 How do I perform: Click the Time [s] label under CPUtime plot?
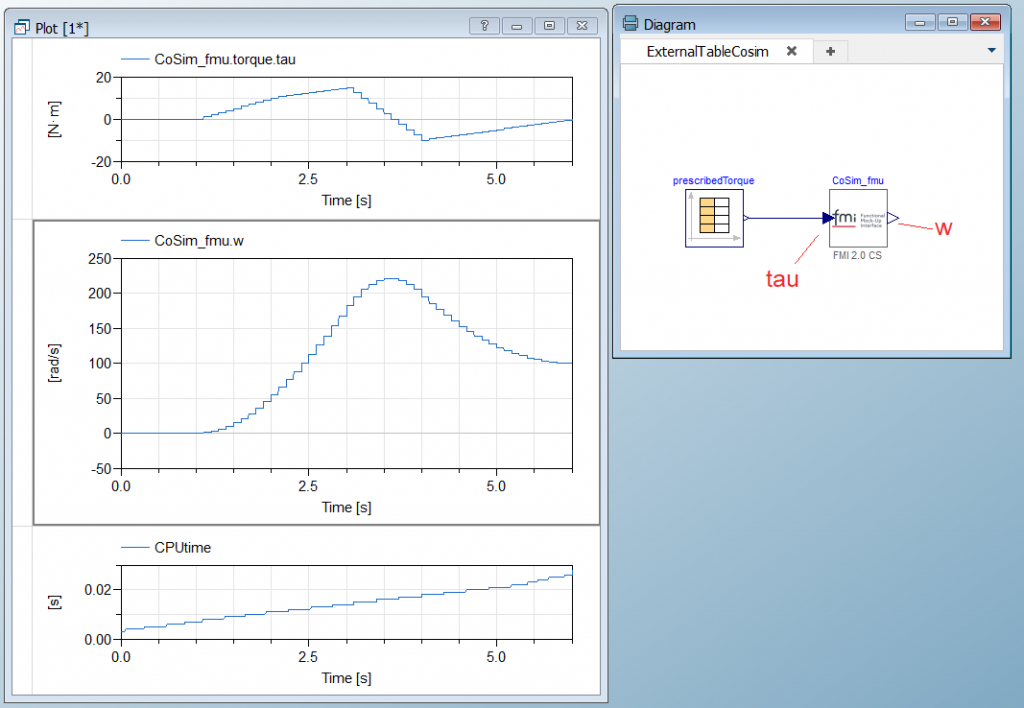[346, 678]
